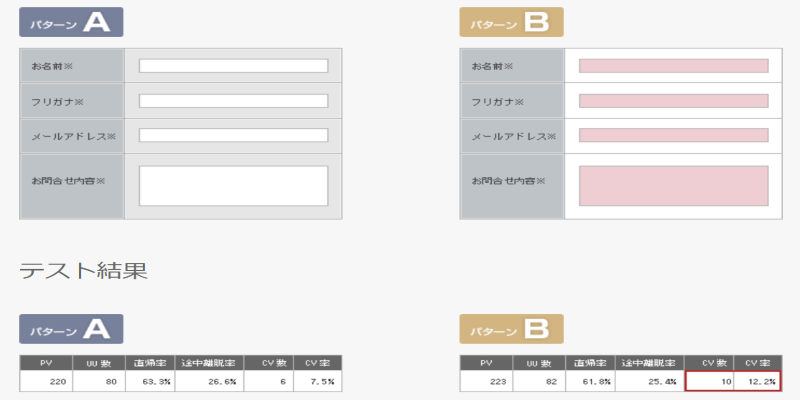800x400 pixels.
Task: Select the pink フリガナ field in Pattern B
Action: pyautogui.click(x=673, y=101)
